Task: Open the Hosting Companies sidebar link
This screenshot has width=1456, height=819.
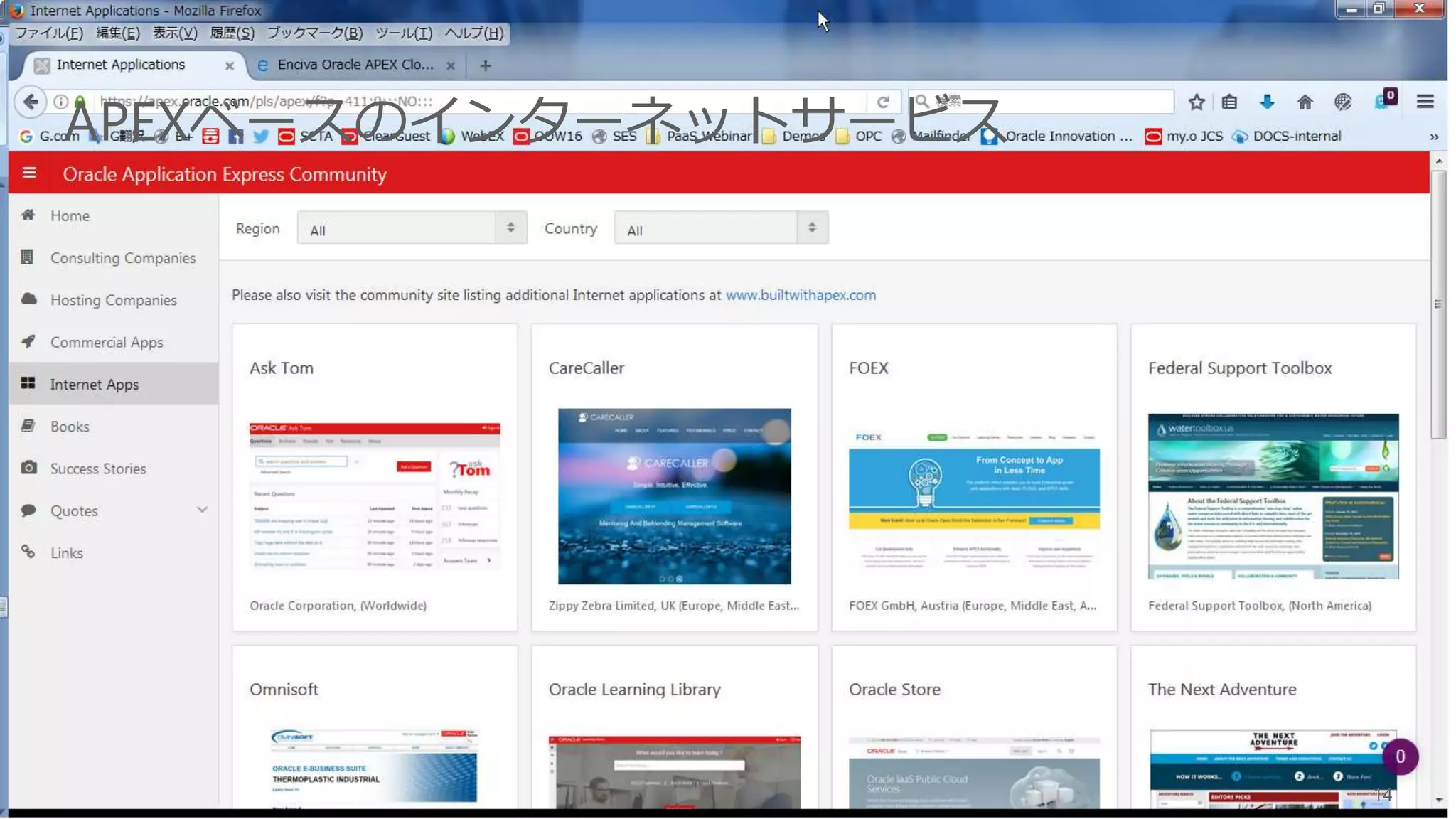Action: (113, 299)
